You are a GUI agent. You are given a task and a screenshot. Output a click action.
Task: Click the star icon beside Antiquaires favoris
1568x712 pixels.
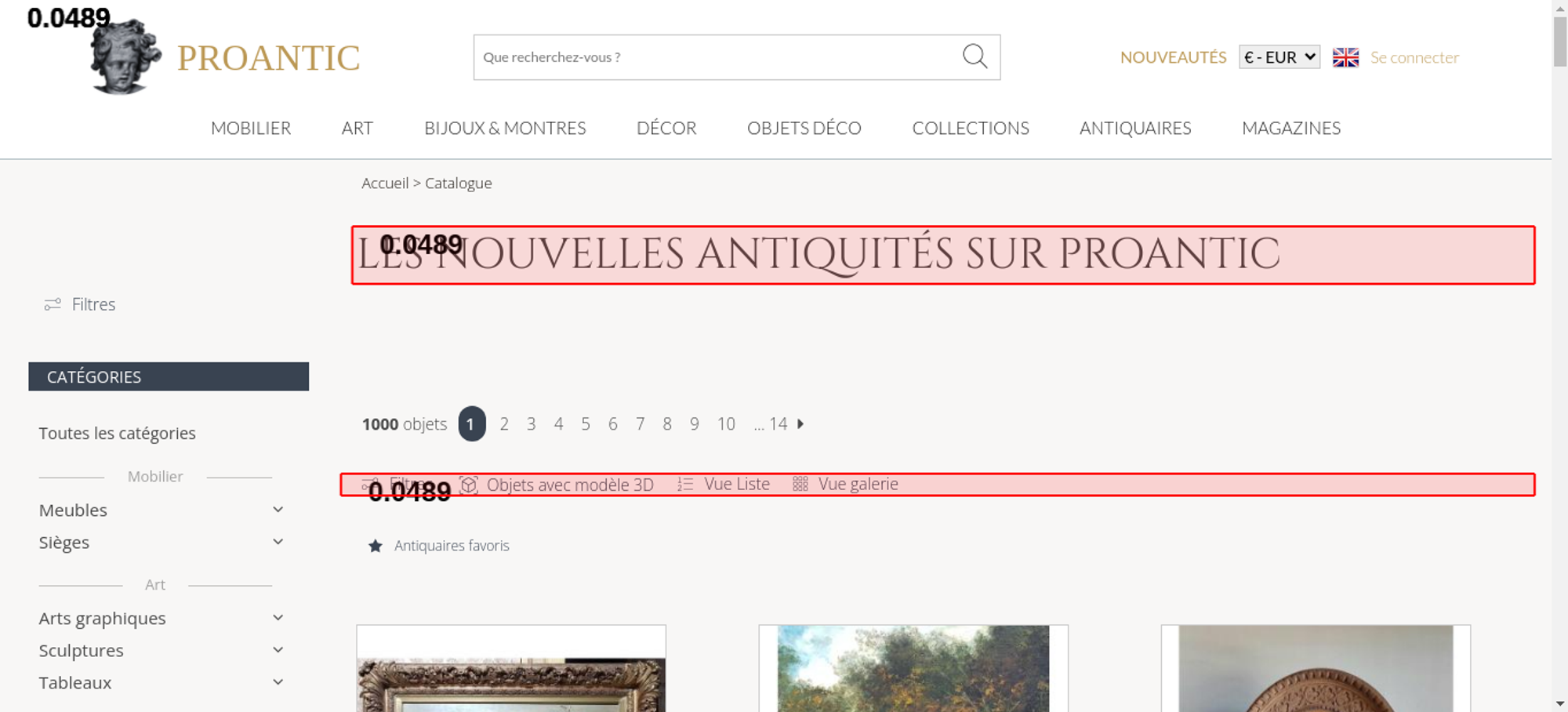click(376, 546)
